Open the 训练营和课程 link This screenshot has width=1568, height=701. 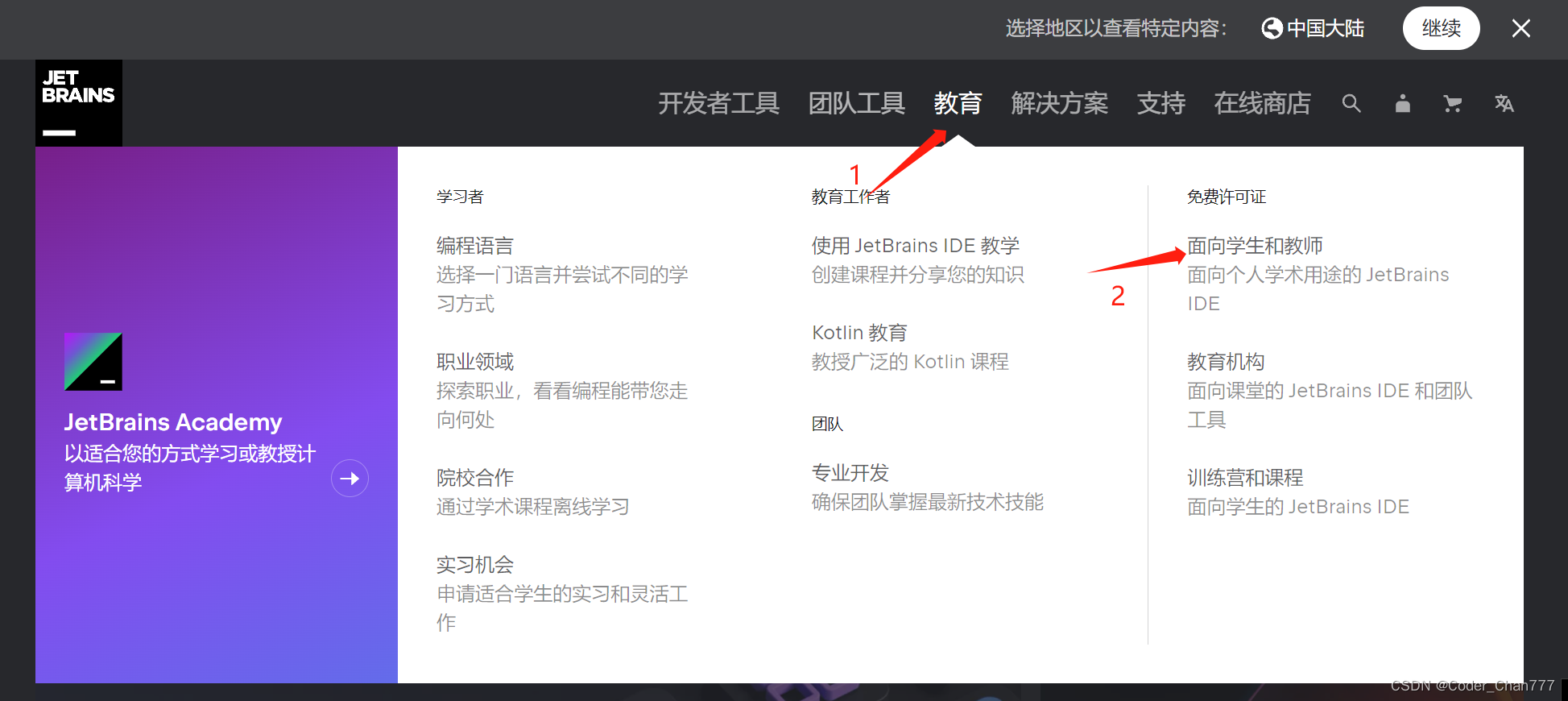click(1245, 478)
